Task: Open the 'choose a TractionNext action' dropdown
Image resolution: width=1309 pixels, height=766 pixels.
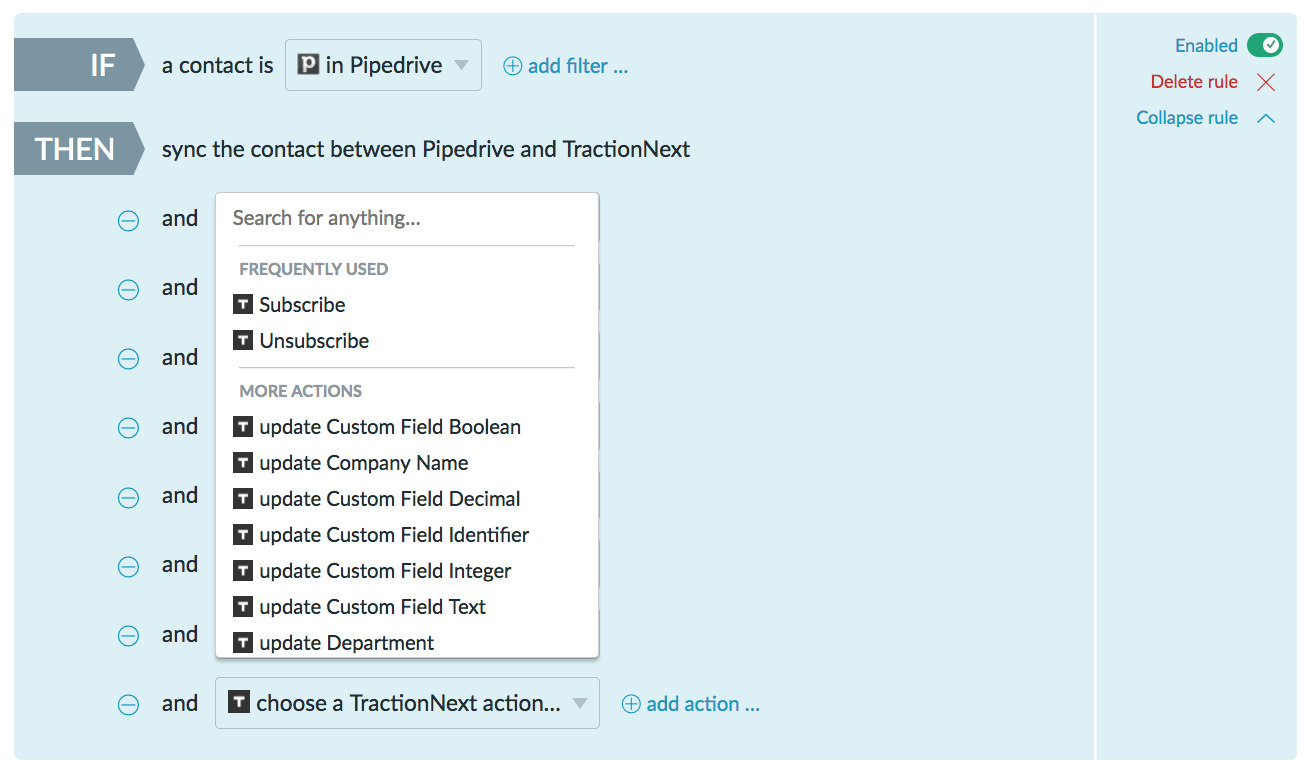Action: 407,703
